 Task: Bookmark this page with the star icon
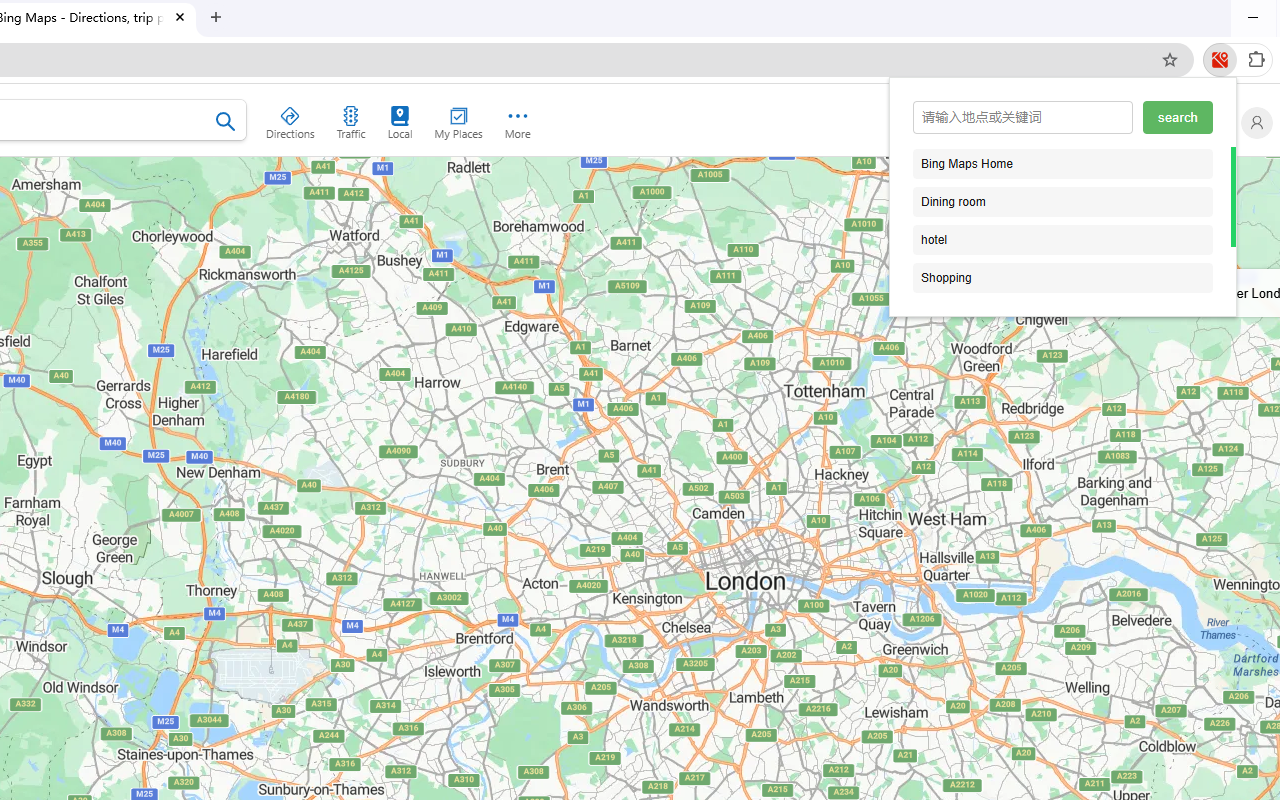pos(1170,60)
